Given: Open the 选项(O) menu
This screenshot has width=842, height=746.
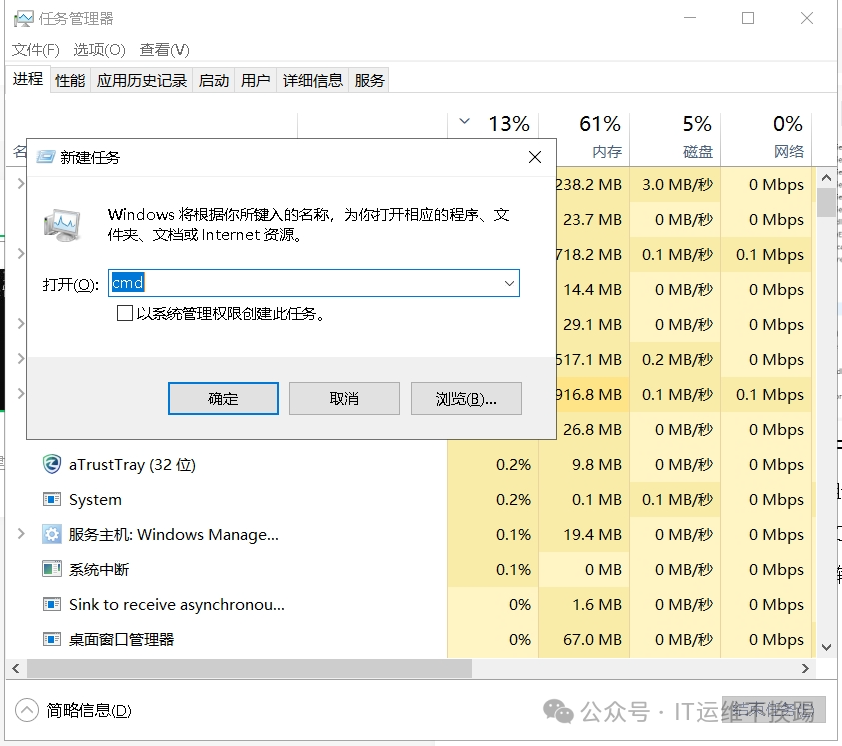Looking at the screenshot, I should coord(99,50).
